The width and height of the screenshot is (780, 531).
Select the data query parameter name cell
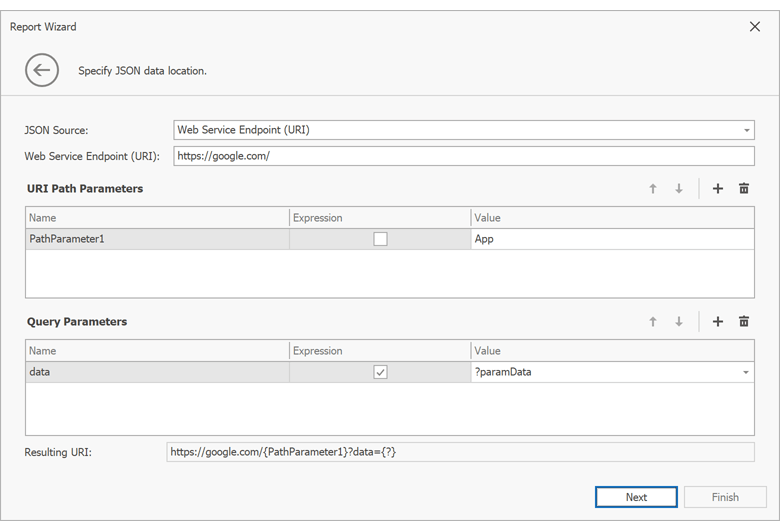(157, 372)
